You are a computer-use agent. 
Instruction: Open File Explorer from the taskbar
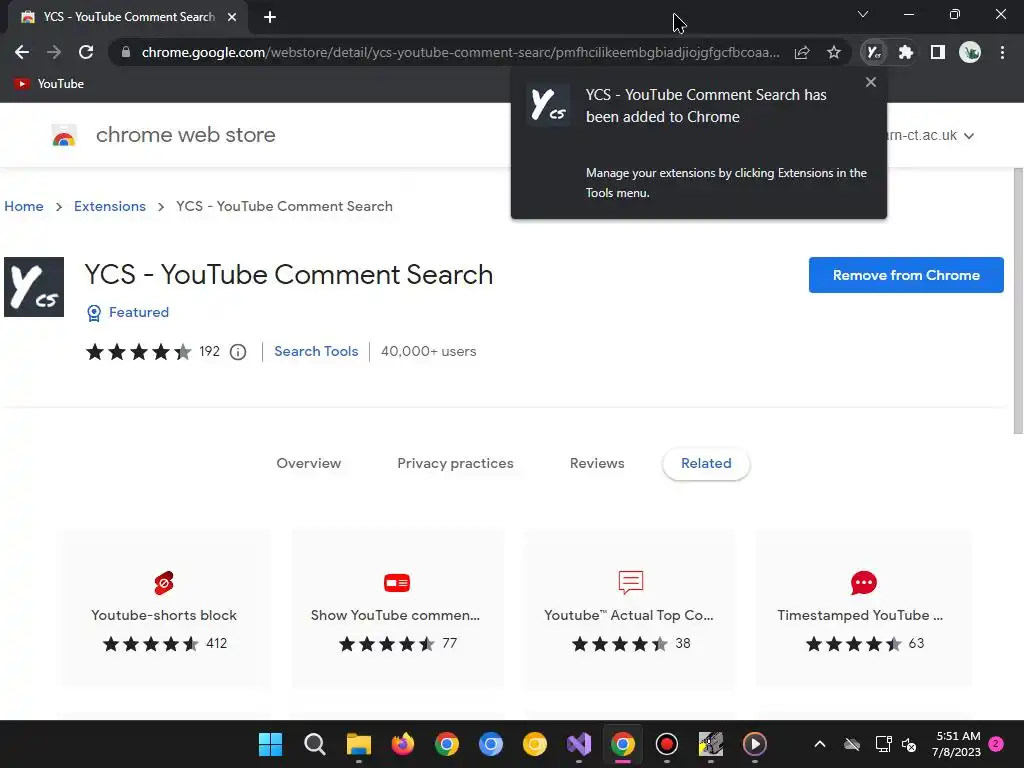point(359,744)
